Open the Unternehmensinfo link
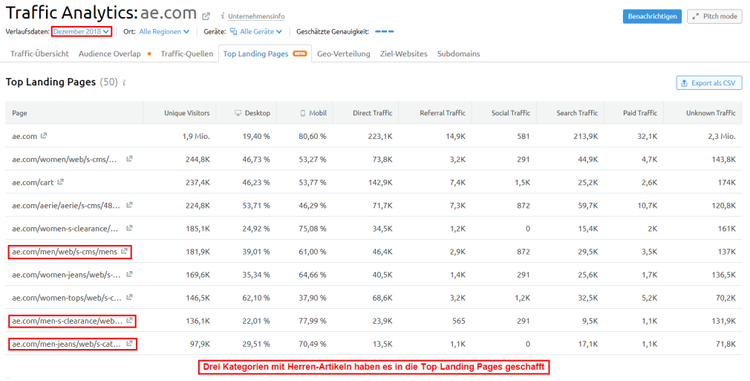The height and width of the screenshot is (381, 750). click(x=256, y=17)
